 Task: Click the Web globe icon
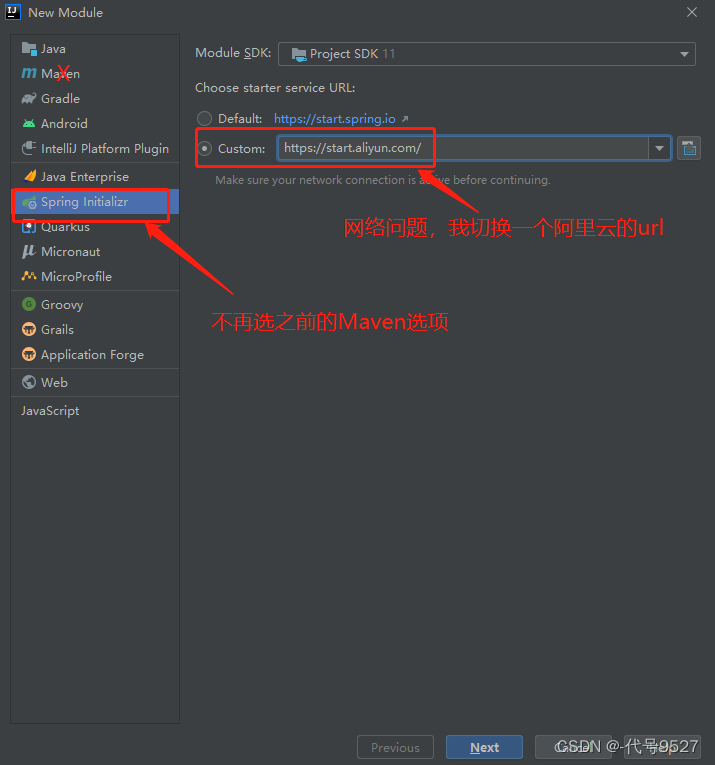tap(29, 382)
